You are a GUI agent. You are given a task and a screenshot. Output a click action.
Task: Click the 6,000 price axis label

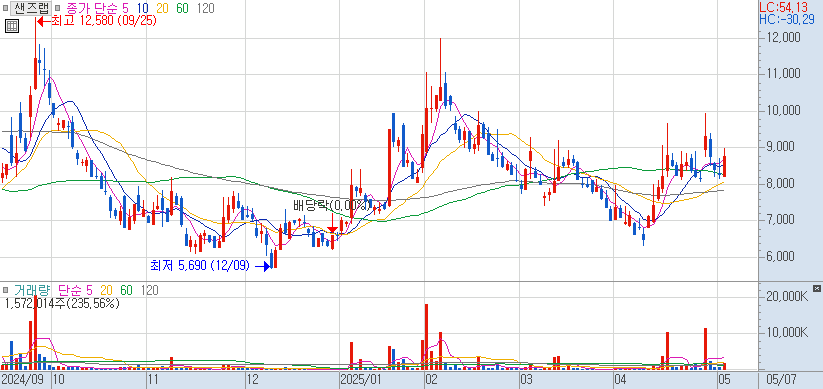[x=781, y=257]
